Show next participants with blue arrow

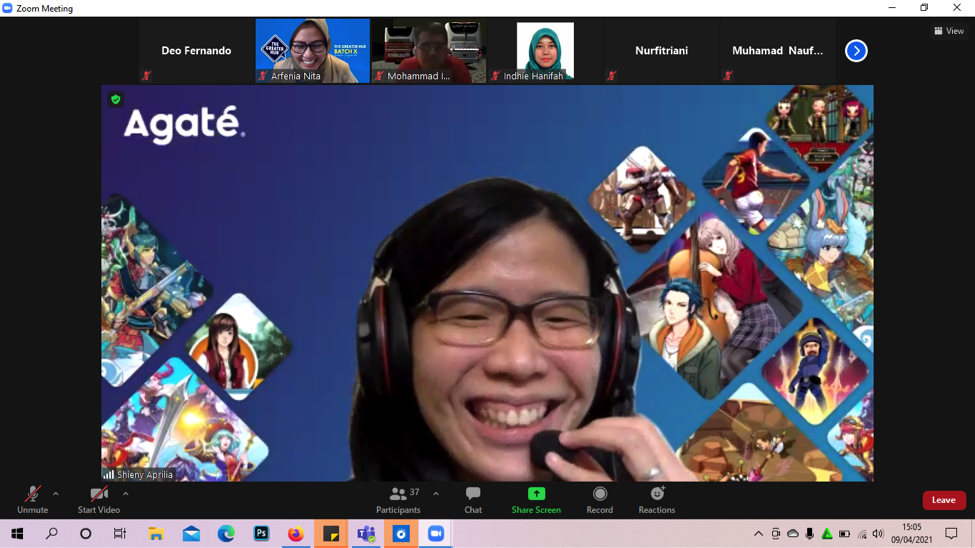click(856, 51)
